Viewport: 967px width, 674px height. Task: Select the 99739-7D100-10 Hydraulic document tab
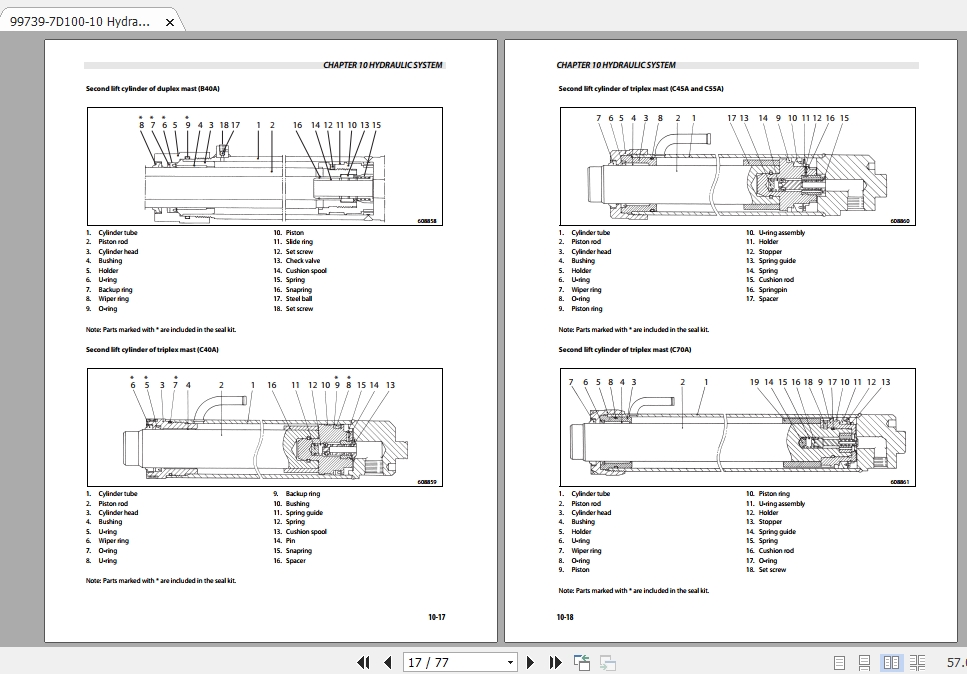click(x=80, y=19)
